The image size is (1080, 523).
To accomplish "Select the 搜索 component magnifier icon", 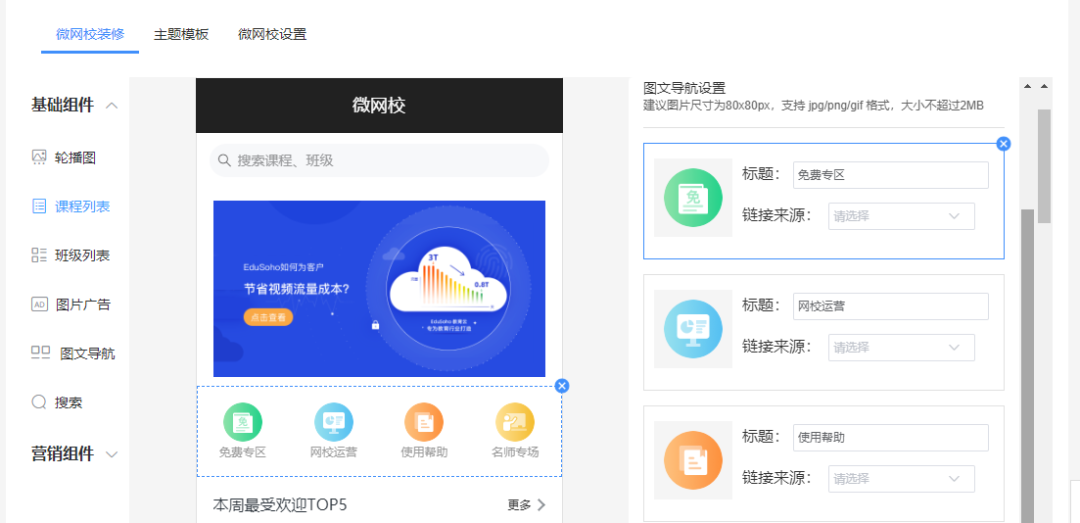I will point(39,402).
